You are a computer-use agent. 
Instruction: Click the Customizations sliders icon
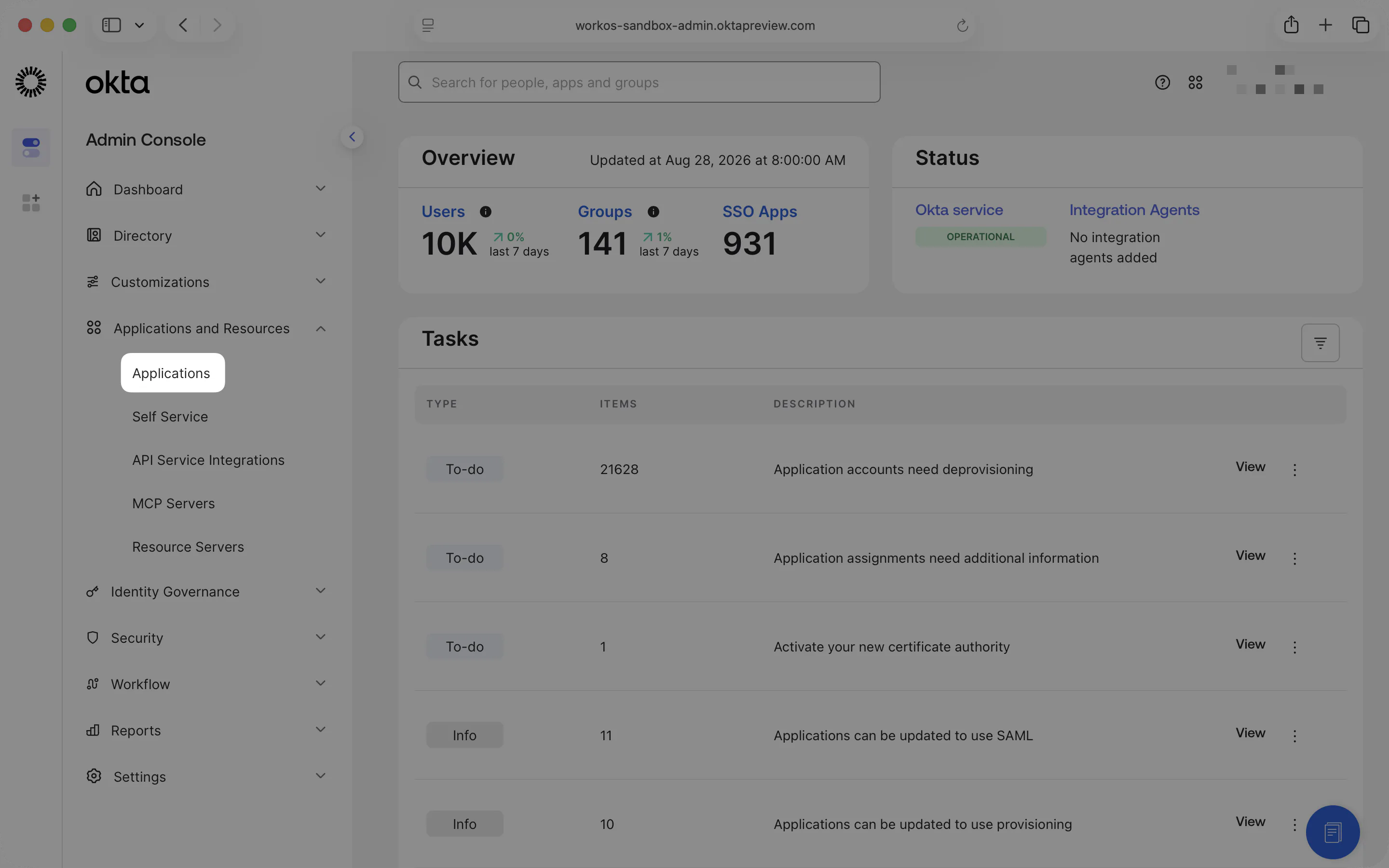[93, 282]
